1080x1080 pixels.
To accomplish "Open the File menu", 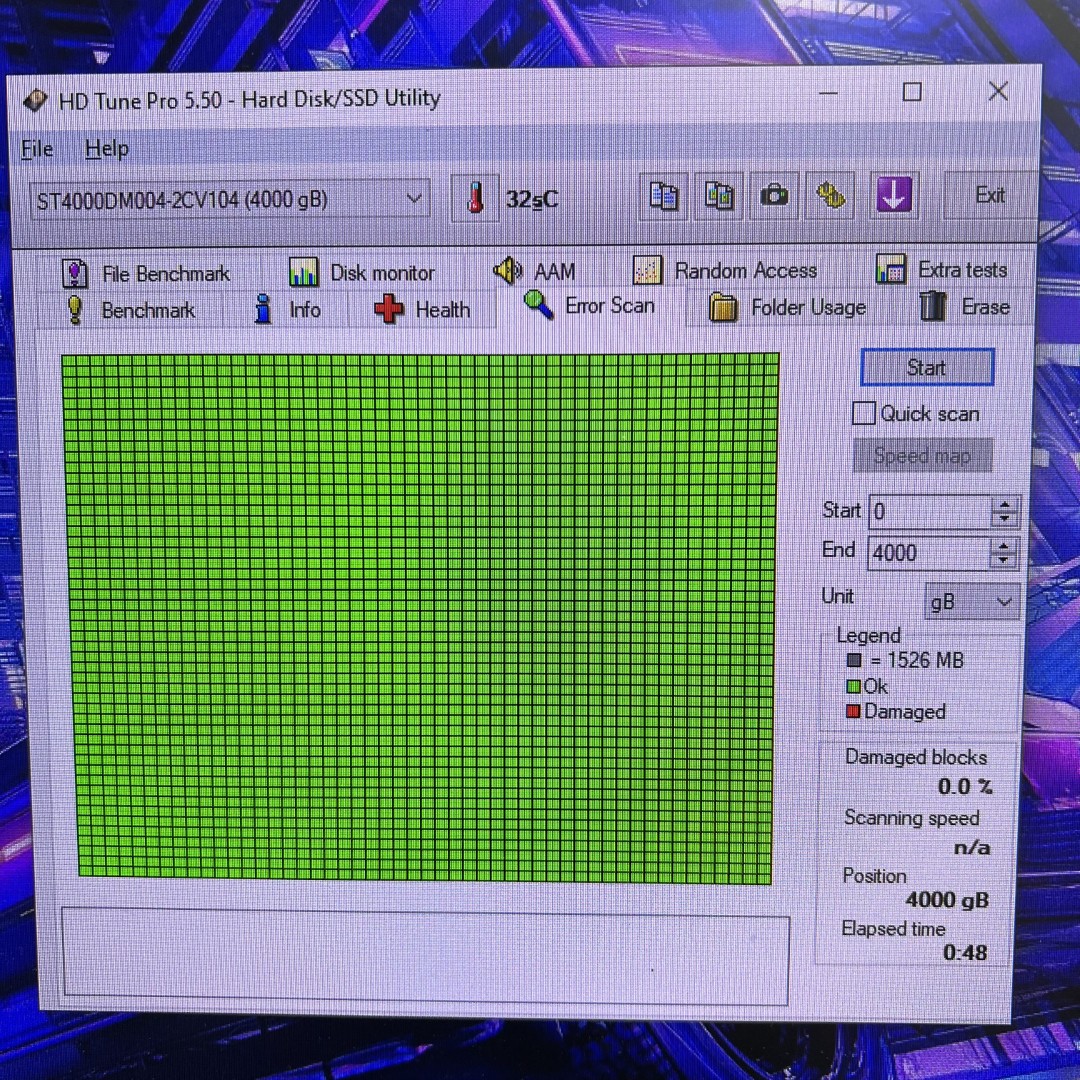I will (x=37, y=149).
